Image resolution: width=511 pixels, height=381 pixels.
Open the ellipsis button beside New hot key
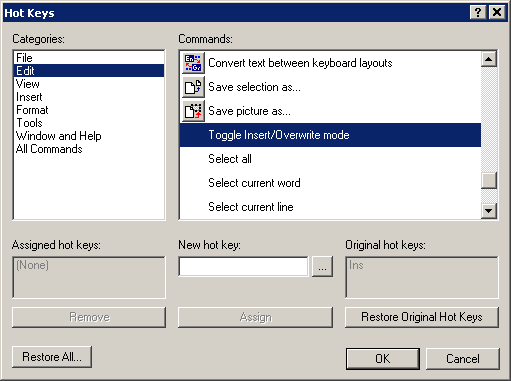pyautogui.click(x=322, y=266)
